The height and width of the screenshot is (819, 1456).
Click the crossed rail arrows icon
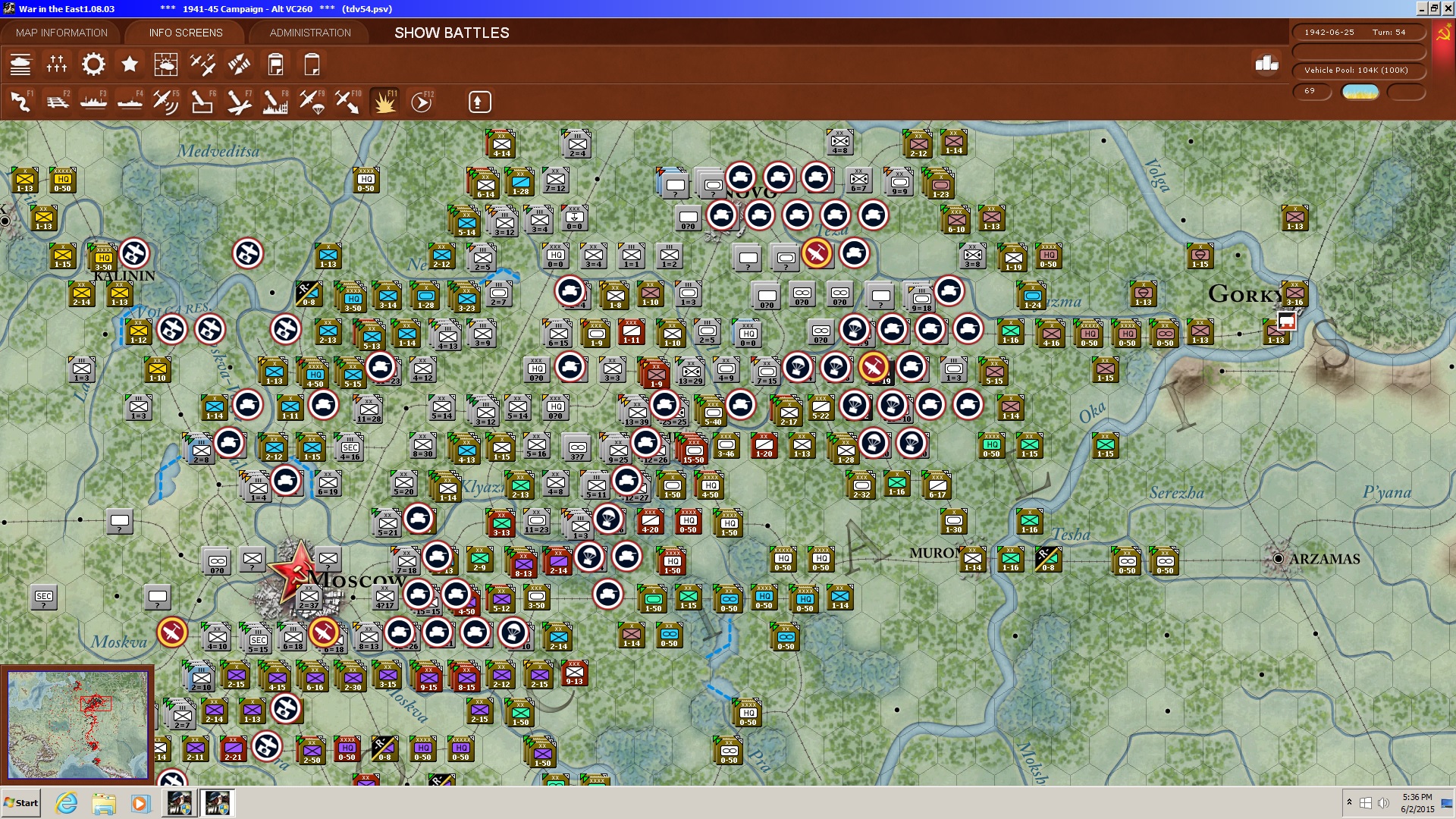tap(239, 64)
